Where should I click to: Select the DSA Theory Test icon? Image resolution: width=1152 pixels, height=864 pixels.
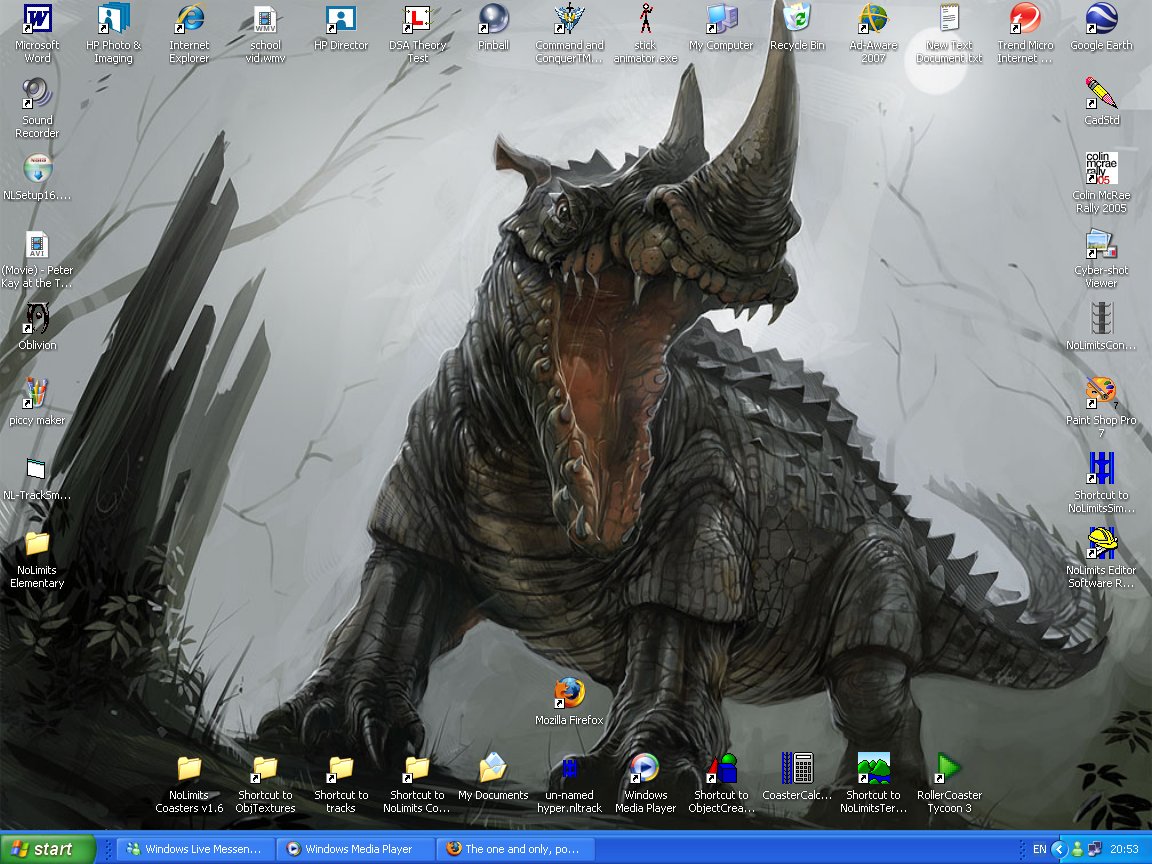coord(417,20)
